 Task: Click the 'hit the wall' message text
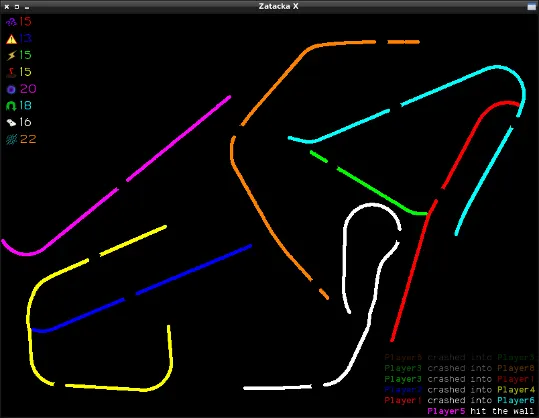point(502,411)
